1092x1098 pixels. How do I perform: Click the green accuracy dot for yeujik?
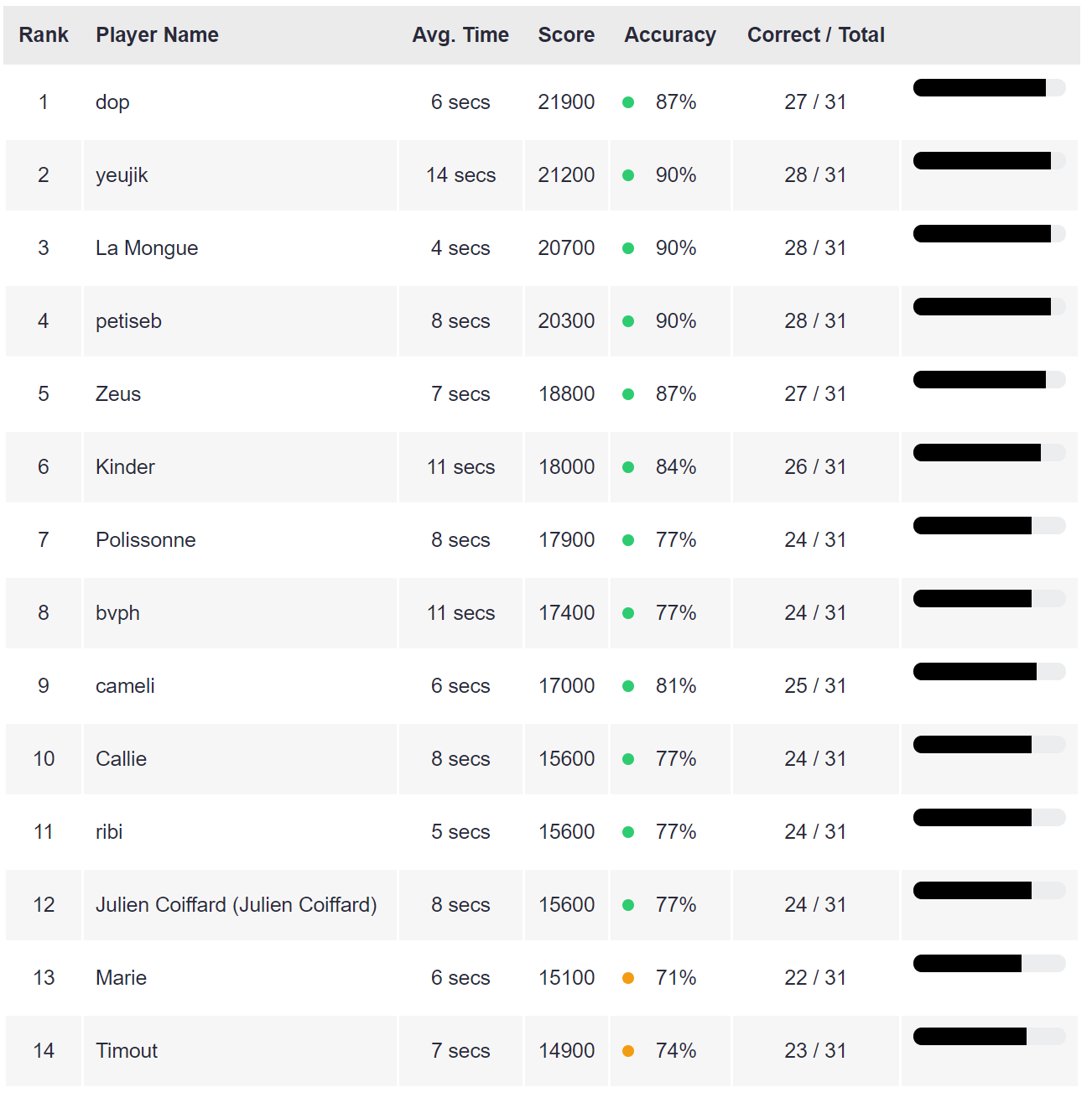tap(628, 175)
